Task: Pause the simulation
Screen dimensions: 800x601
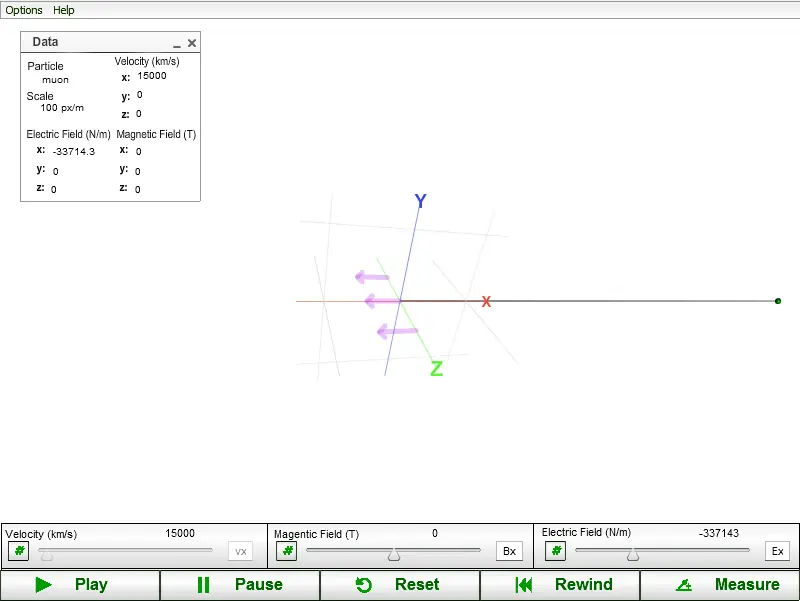Action: coord(240,585)
